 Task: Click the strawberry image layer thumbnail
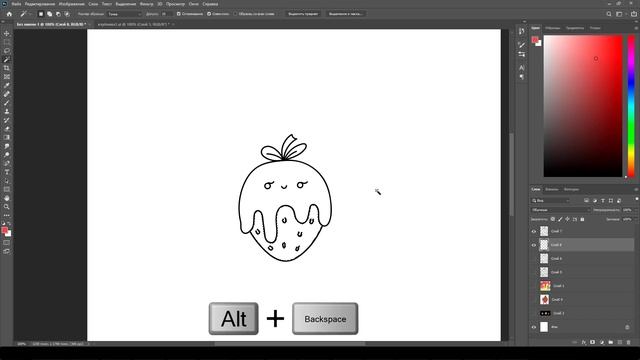[x=544, y=300]
